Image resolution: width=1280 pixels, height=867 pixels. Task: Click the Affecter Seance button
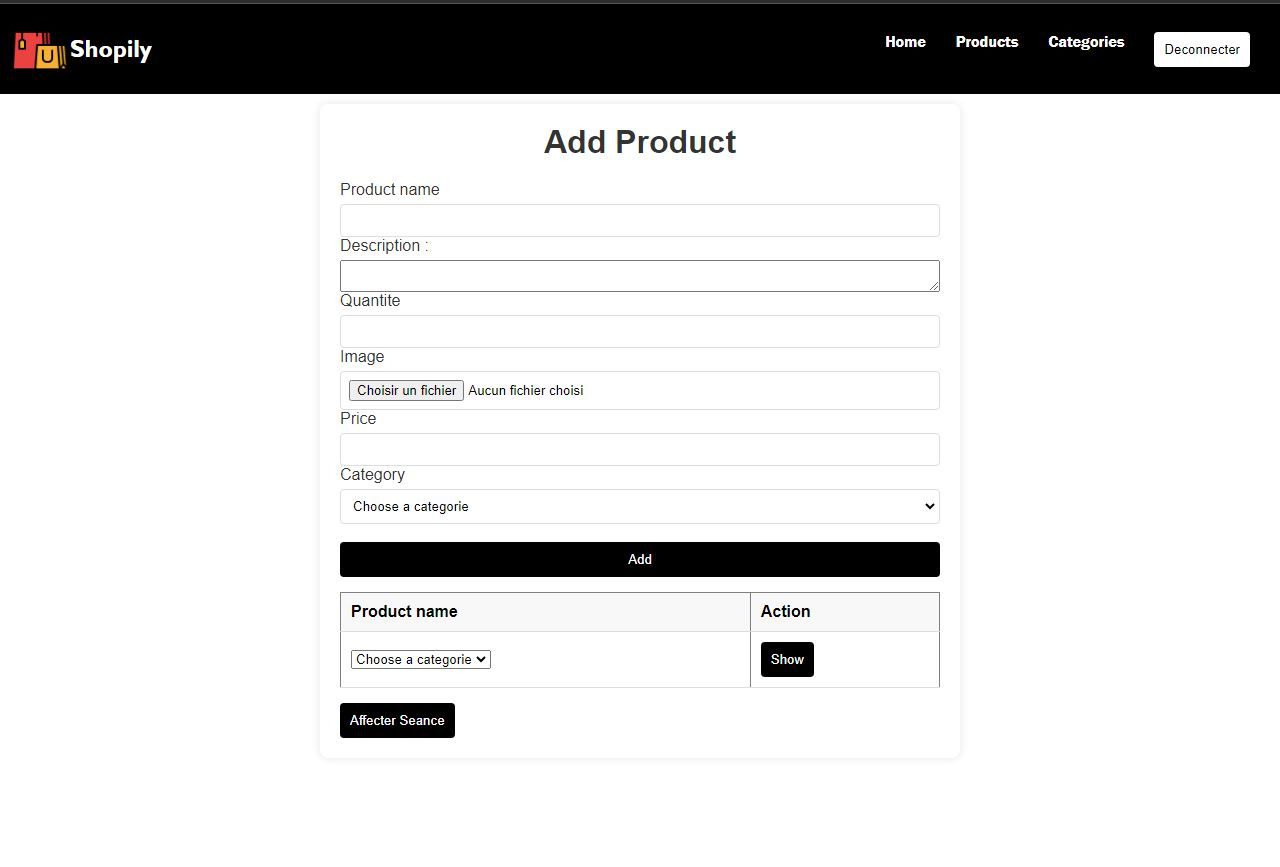coord(397,721)
